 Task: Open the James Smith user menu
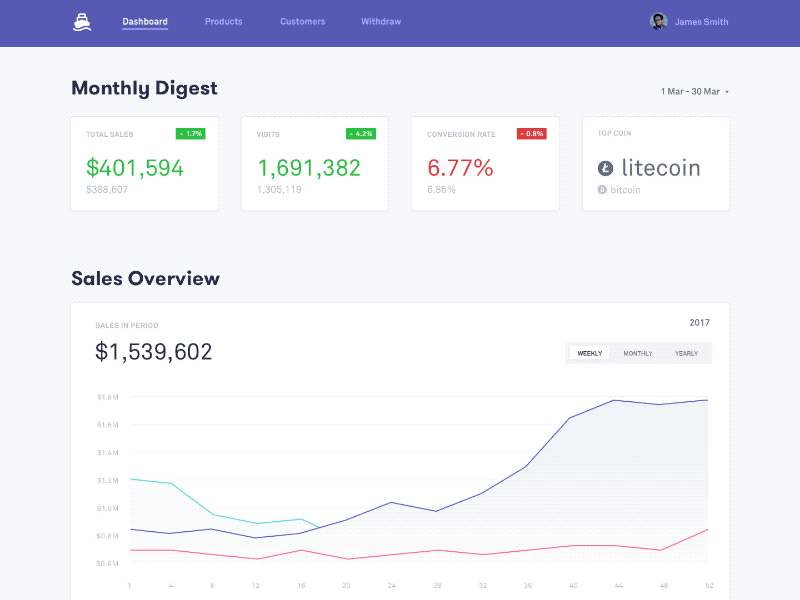[701, 22]
